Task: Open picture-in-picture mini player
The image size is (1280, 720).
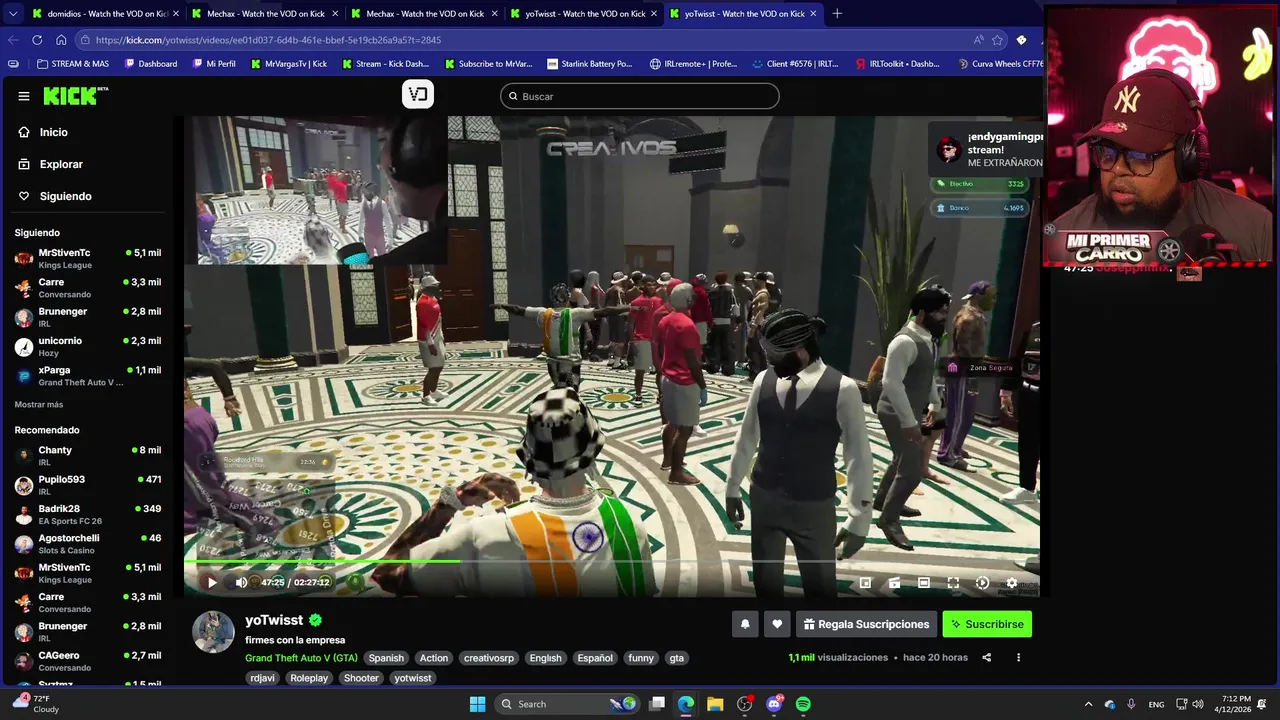Action: coord(865,583)
